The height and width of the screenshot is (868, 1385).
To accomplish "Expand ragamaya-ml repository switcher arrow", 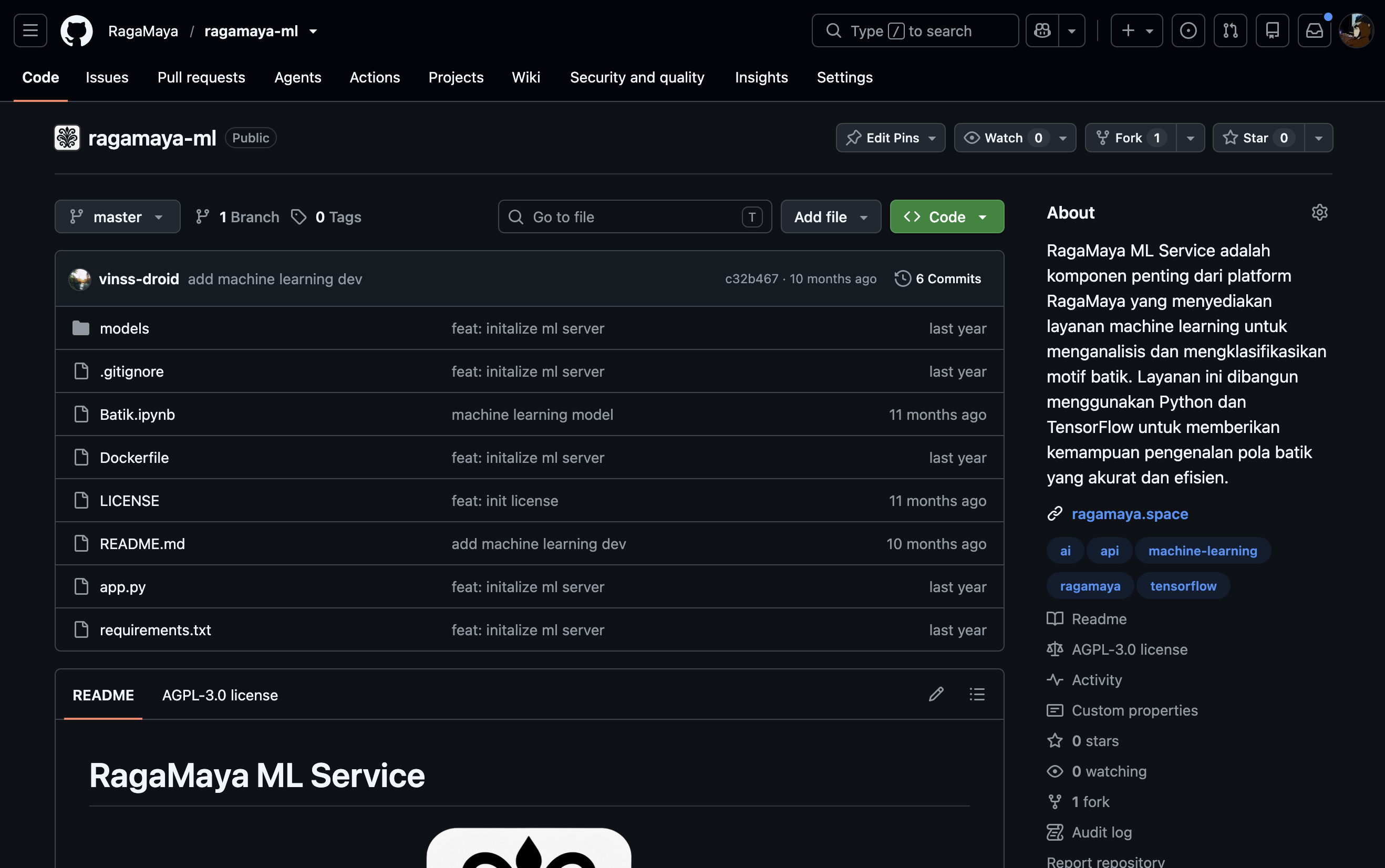I will 313,31.
